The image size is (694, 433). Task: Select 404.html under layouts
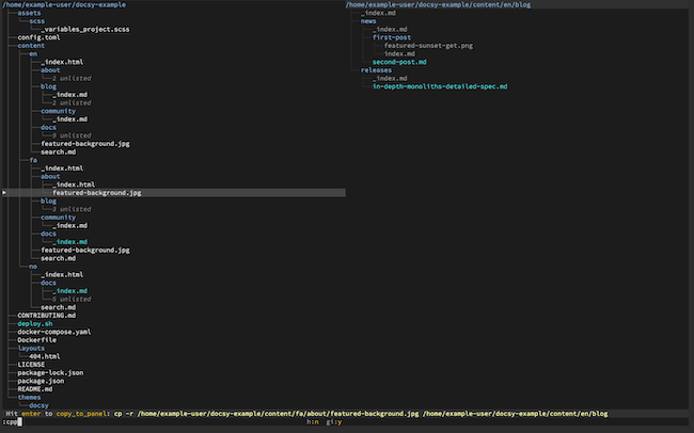click(44, 356)
